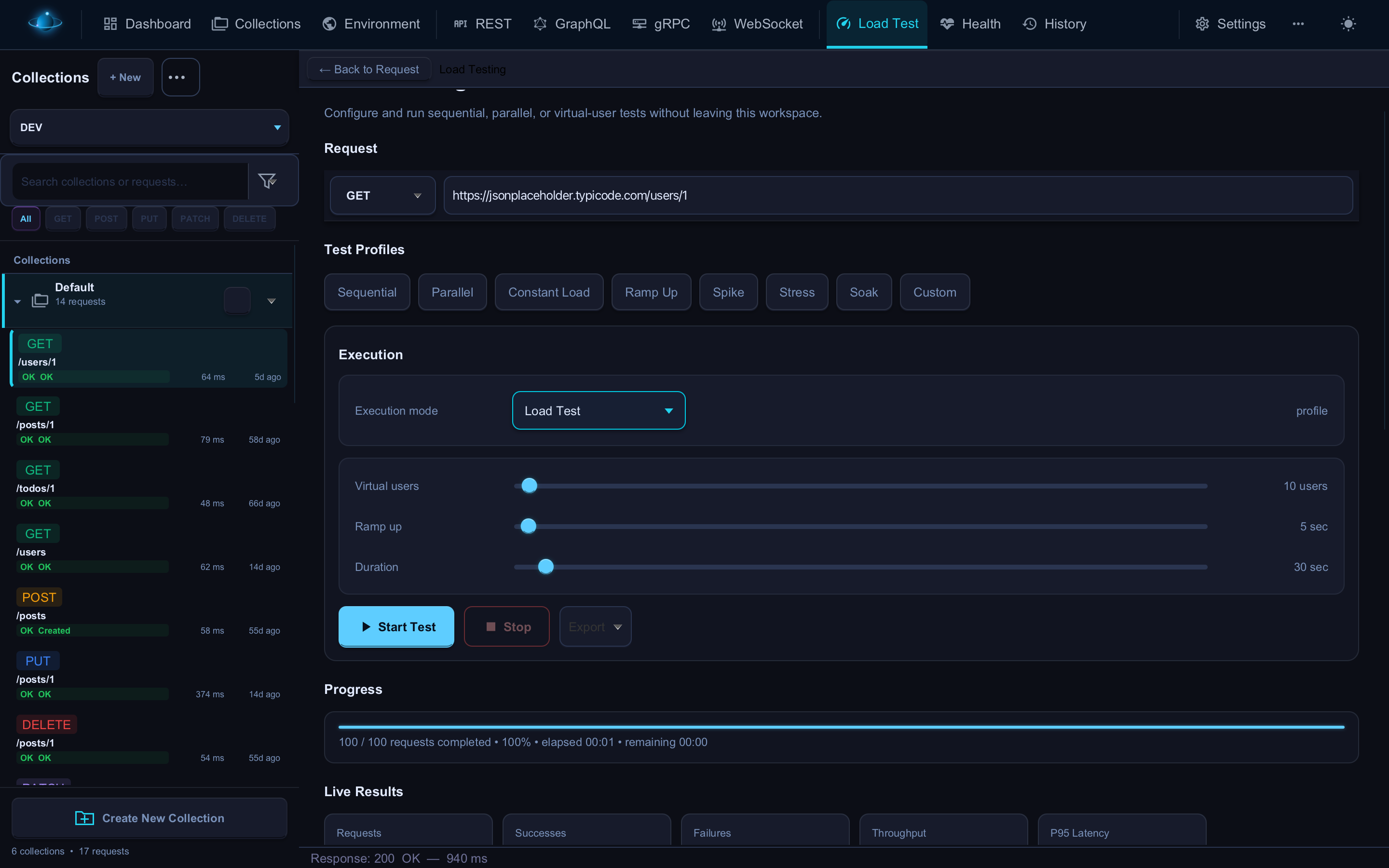Select the All method filter chip

tap(26, 219)
